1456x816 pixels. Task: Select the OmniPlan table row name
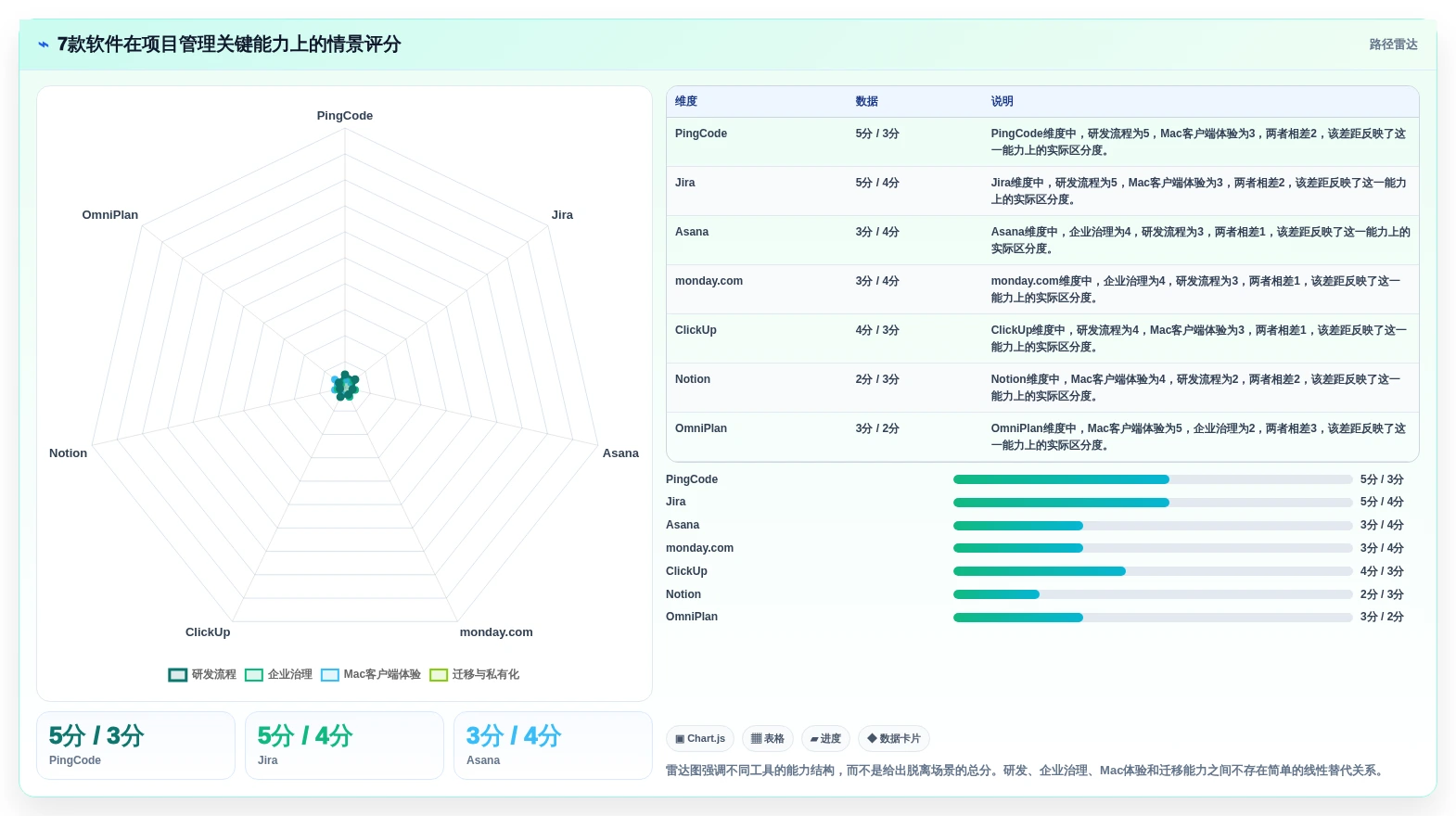(x=701, y=428)
